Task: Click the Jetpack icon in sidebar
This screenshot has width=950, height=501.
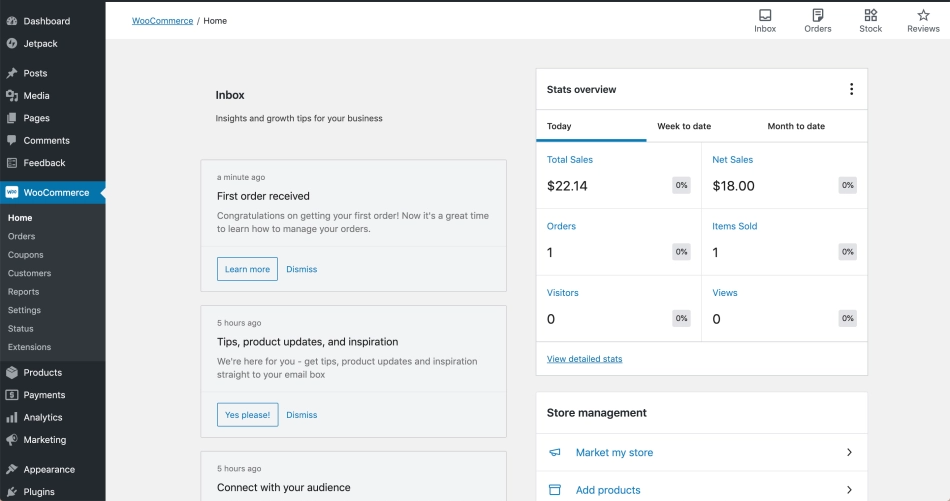Action: point(12,44)
